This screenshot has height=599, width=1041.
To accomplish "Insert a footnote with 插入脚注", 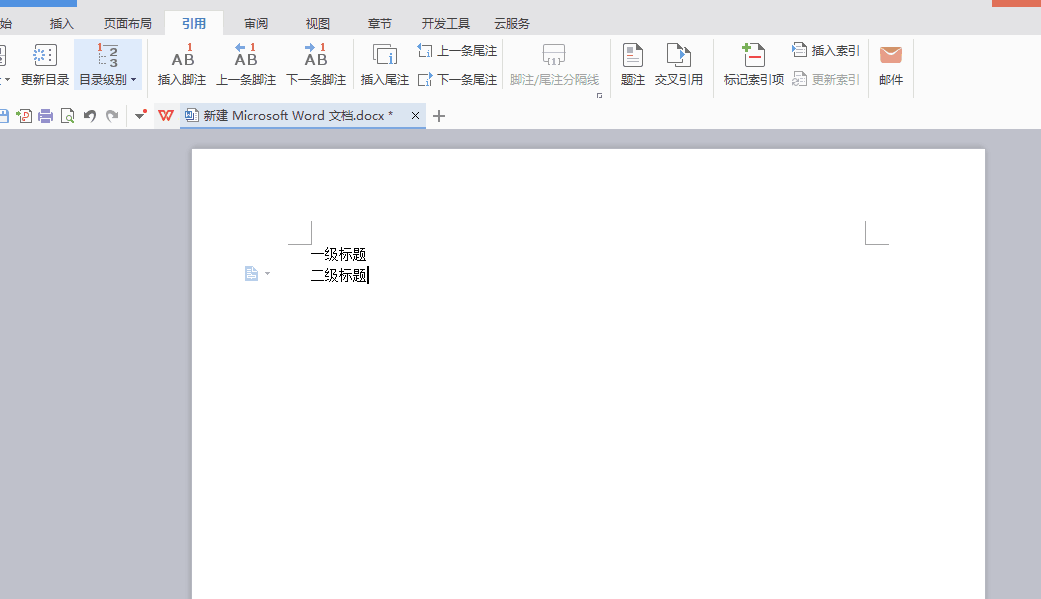I will coord(182,64).
